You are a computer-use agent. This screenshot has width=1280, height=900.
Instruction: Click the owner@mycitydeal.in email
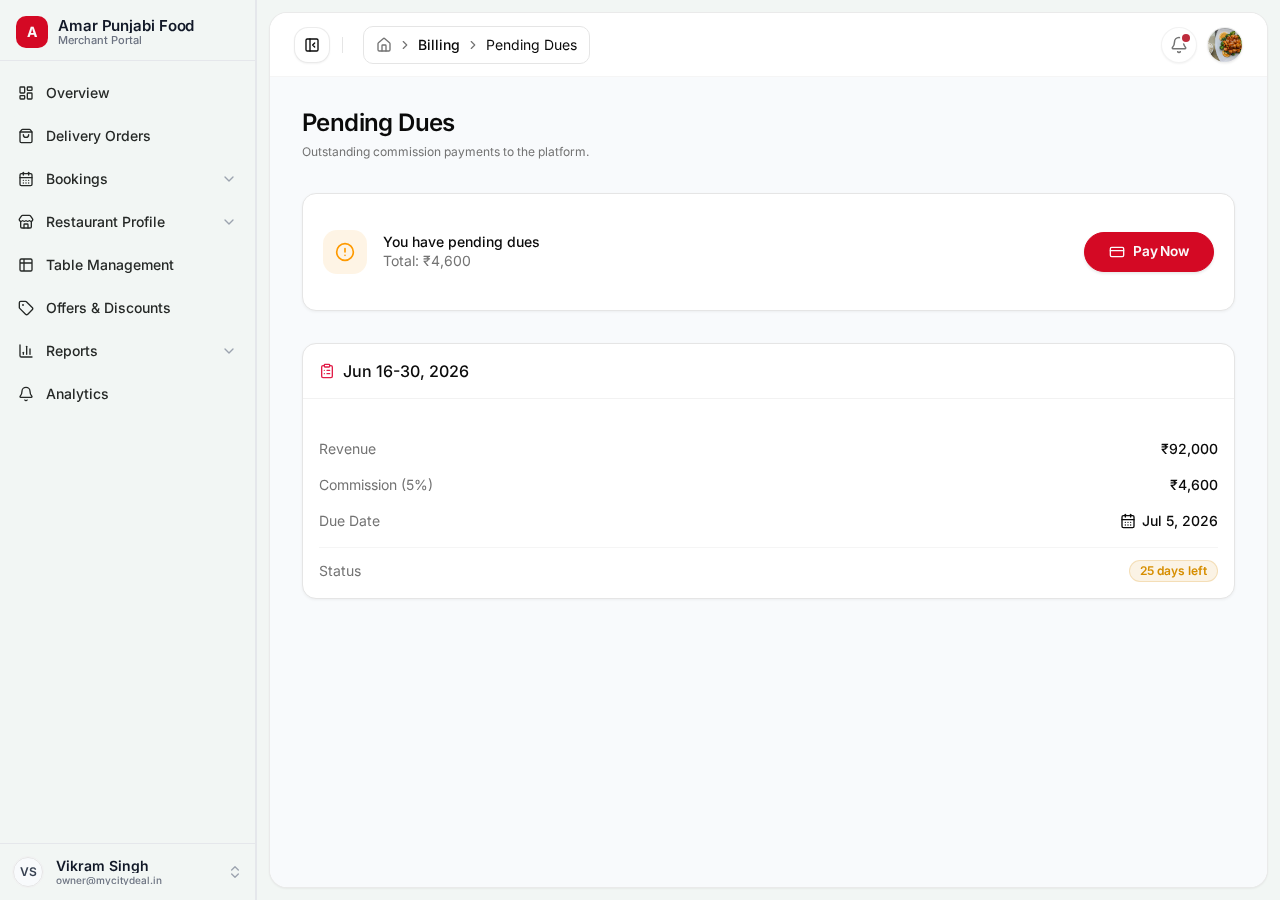tap(109, 881)
